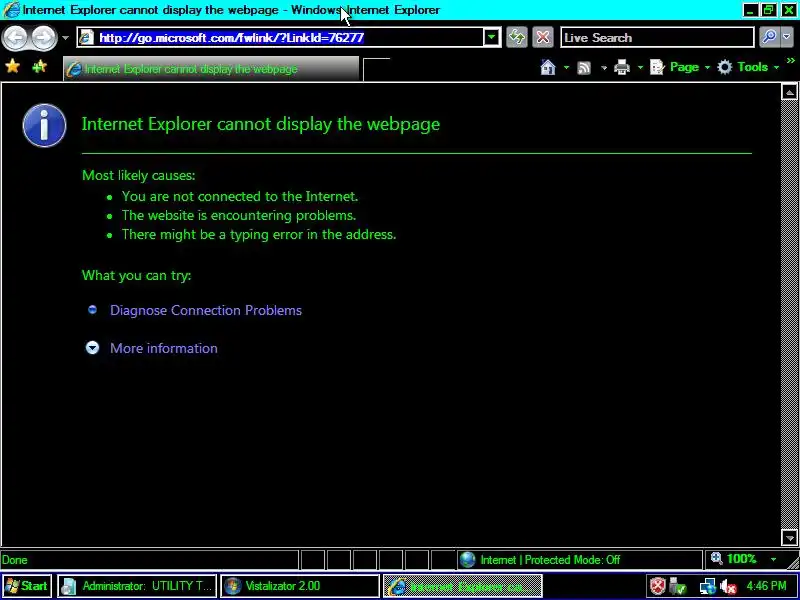Click the Home toolbar icon
800x600 pixels.
coord(548,67)
